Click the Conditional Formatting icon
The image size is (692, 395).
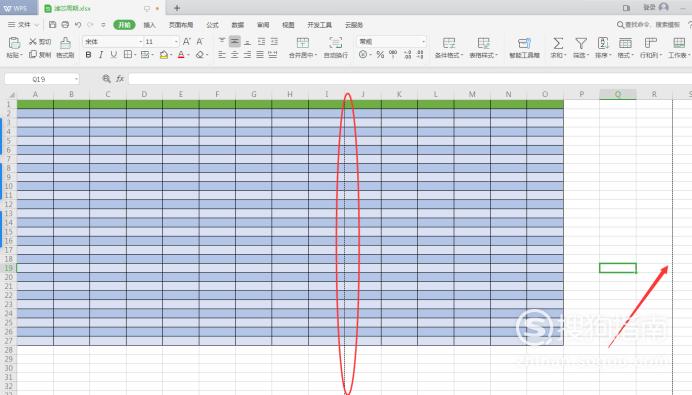449,43
